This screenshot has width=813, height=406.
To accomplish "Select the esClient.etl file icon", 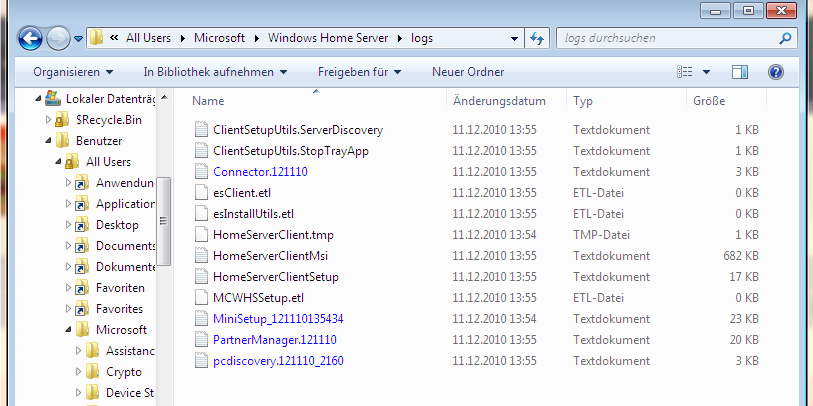I will (x=201, y=192).
